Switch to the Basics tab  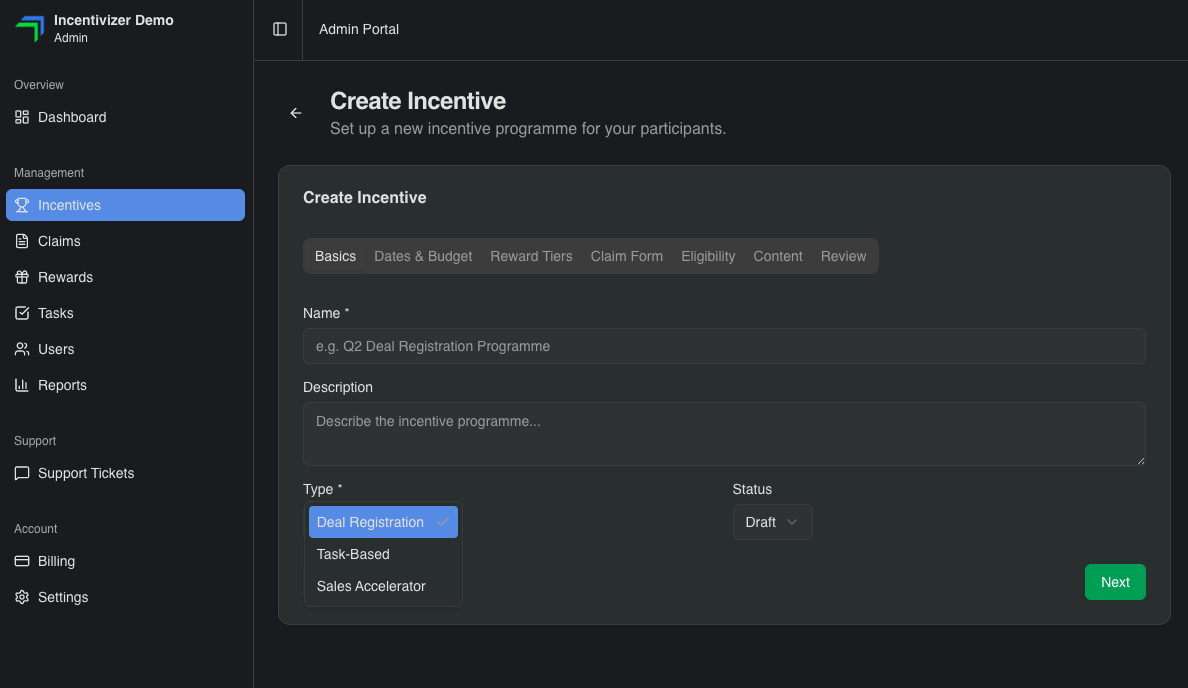(336, 256)
